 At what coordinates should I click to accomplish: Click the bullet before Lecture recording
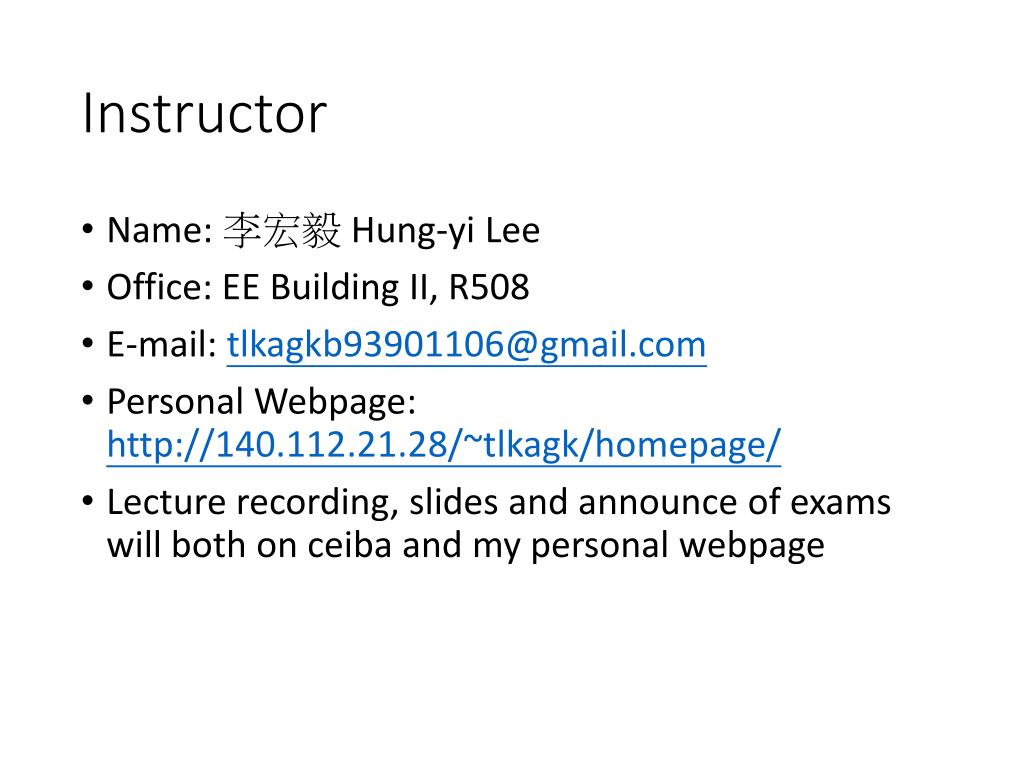88,502
